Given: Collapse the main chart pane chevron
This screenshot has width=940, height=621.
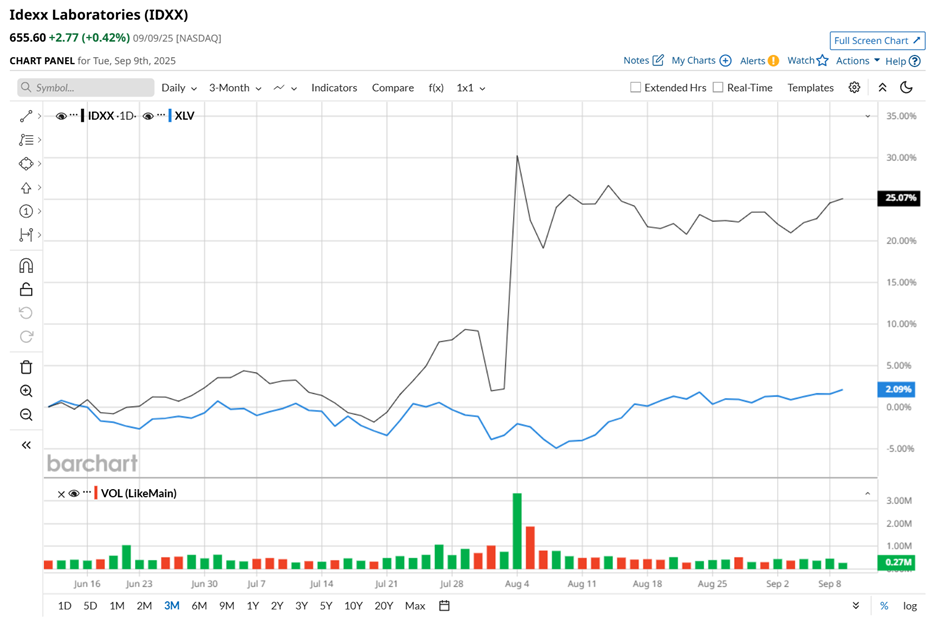Looking at the screenshot, I should (x=867, y=116).
